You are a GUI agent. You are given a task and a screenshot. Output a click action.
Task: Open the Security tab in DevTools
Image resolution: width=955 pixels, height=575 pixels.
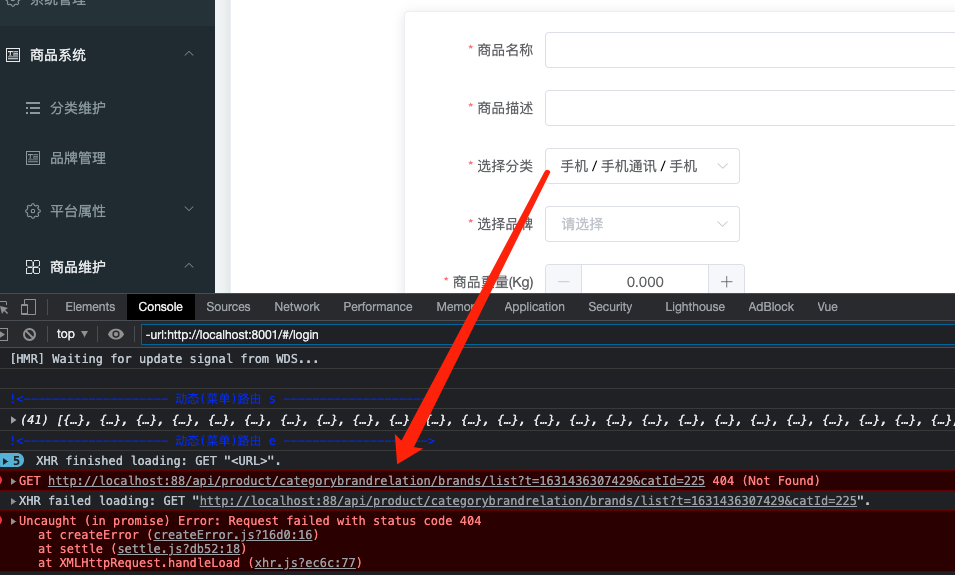pos(610,307)
